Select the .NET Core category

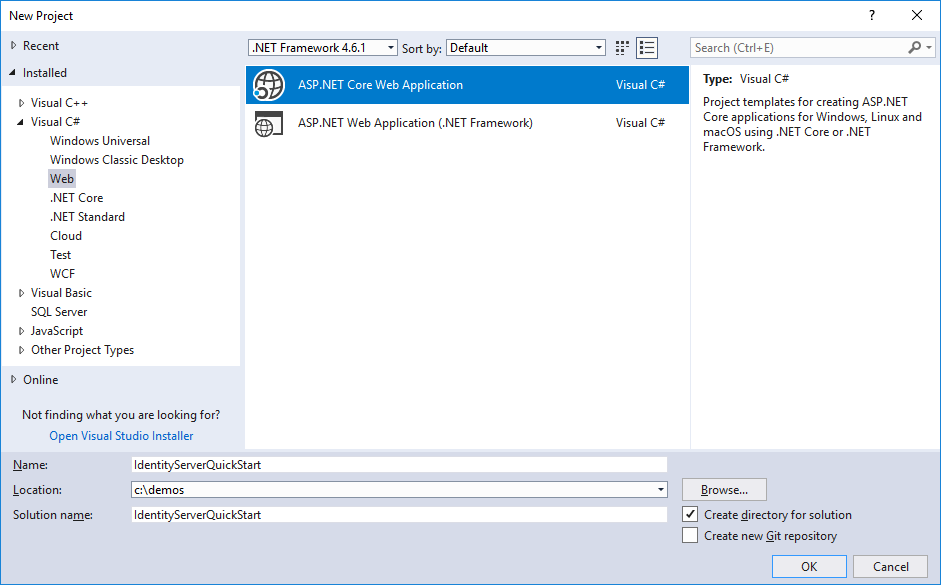76,197
